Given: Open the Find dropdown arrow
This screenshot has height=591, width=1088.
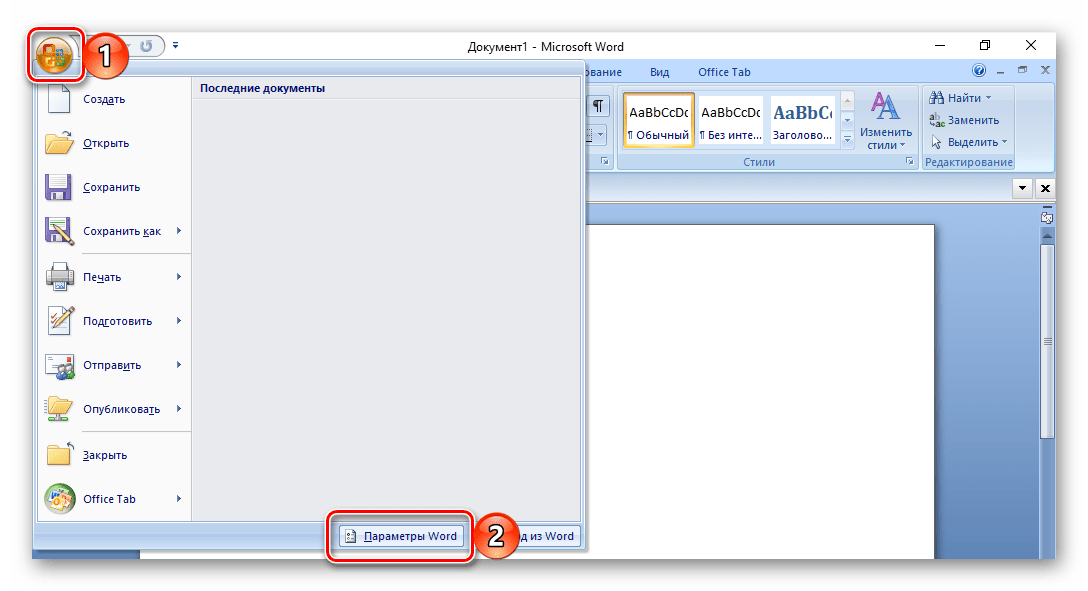Looking at the screenshot, I should point(989,98).
